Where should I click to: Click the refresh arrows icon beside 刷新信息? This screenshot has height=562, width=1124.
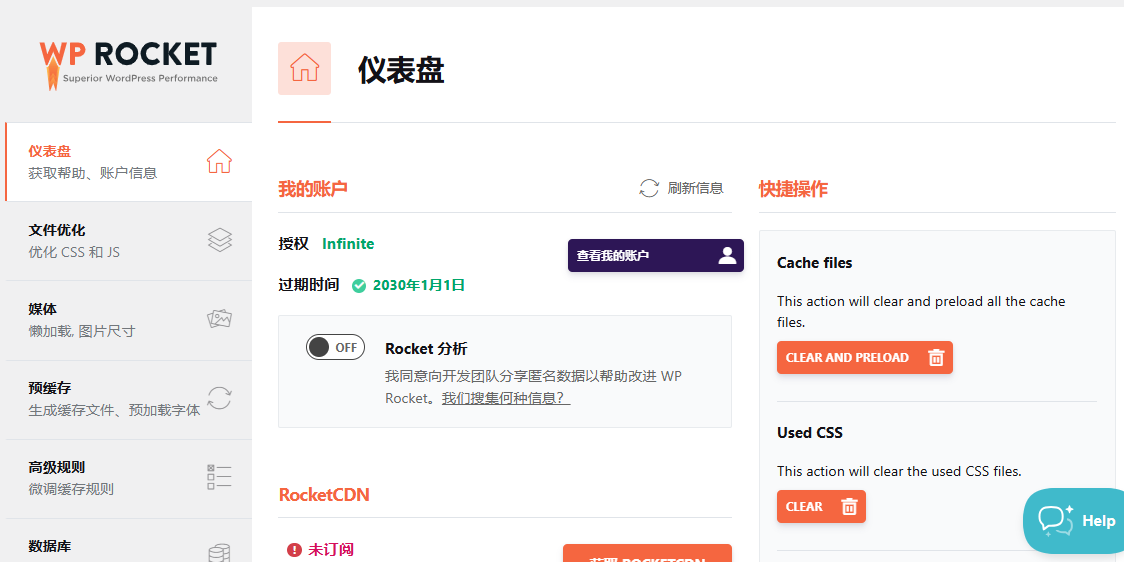649,189
